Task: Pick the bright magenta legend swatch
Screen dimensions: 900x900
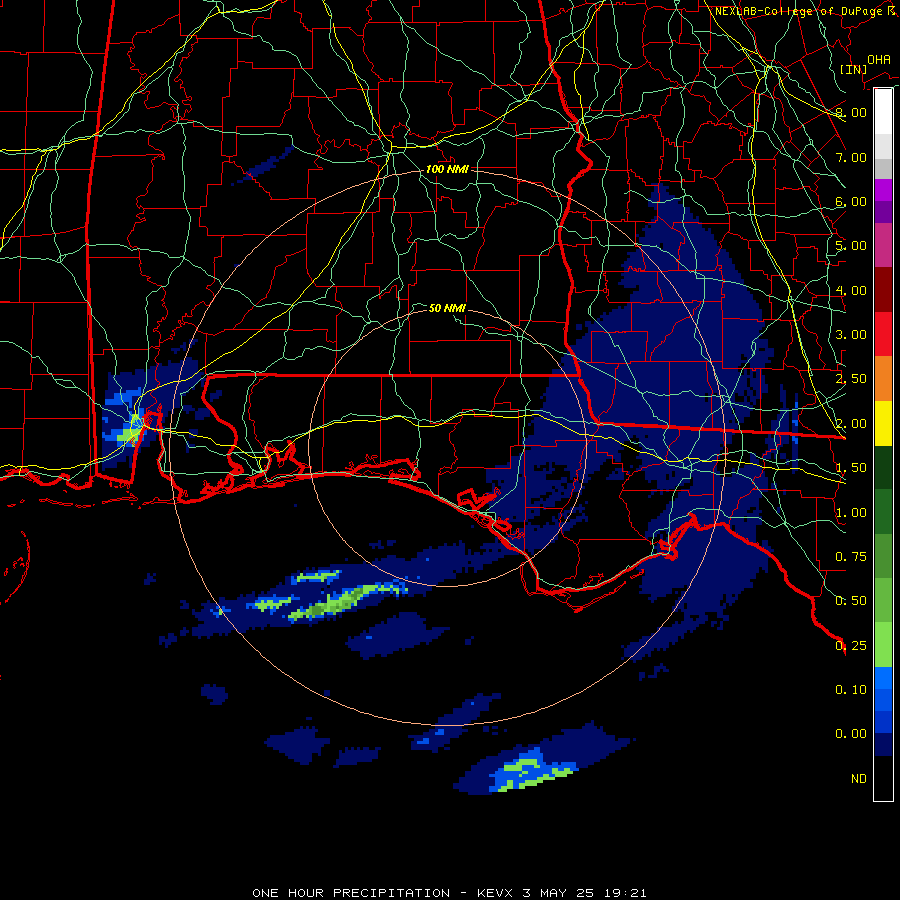Action: point(883,190)
